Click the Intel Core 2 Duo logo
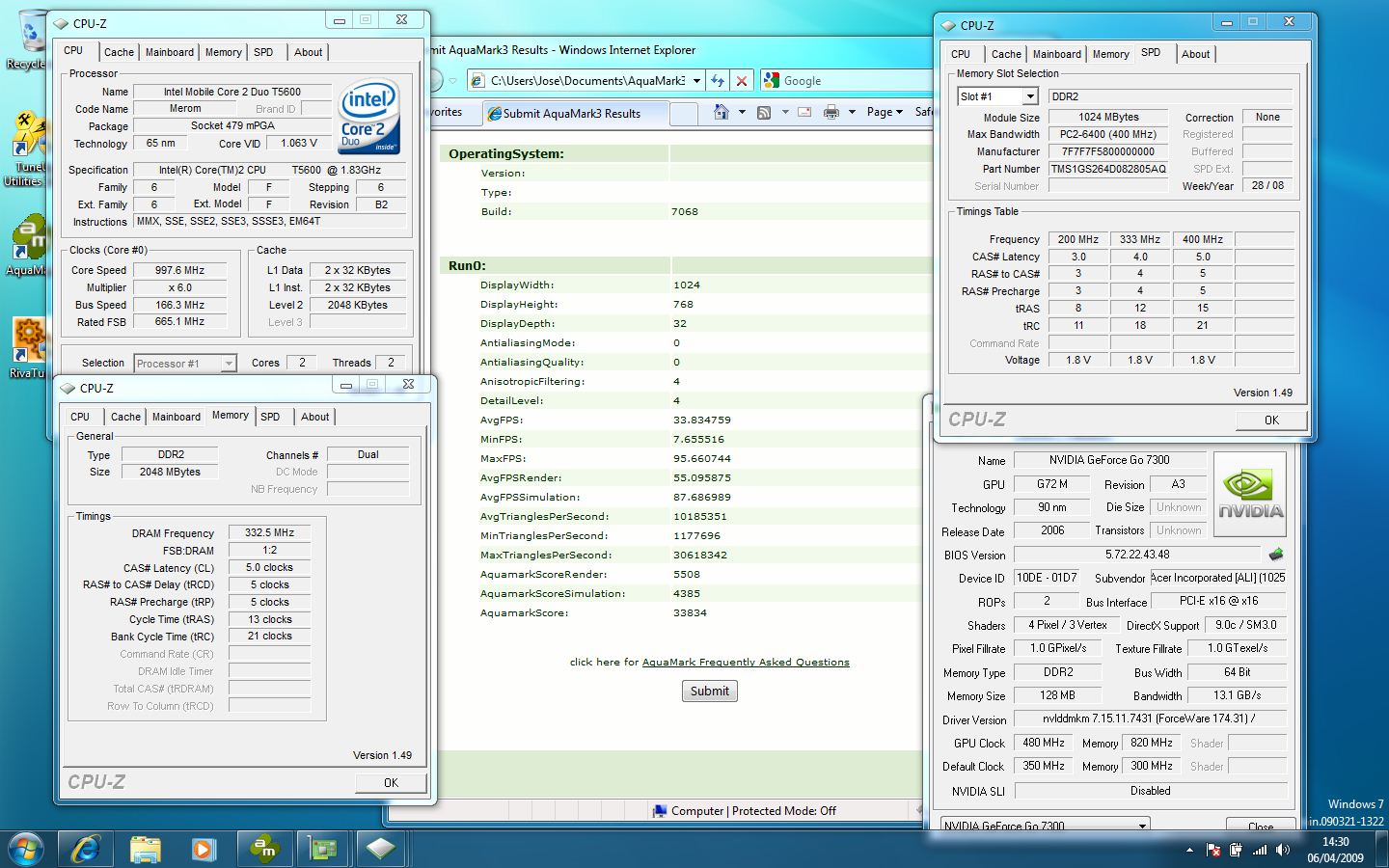 pos(369,118)
